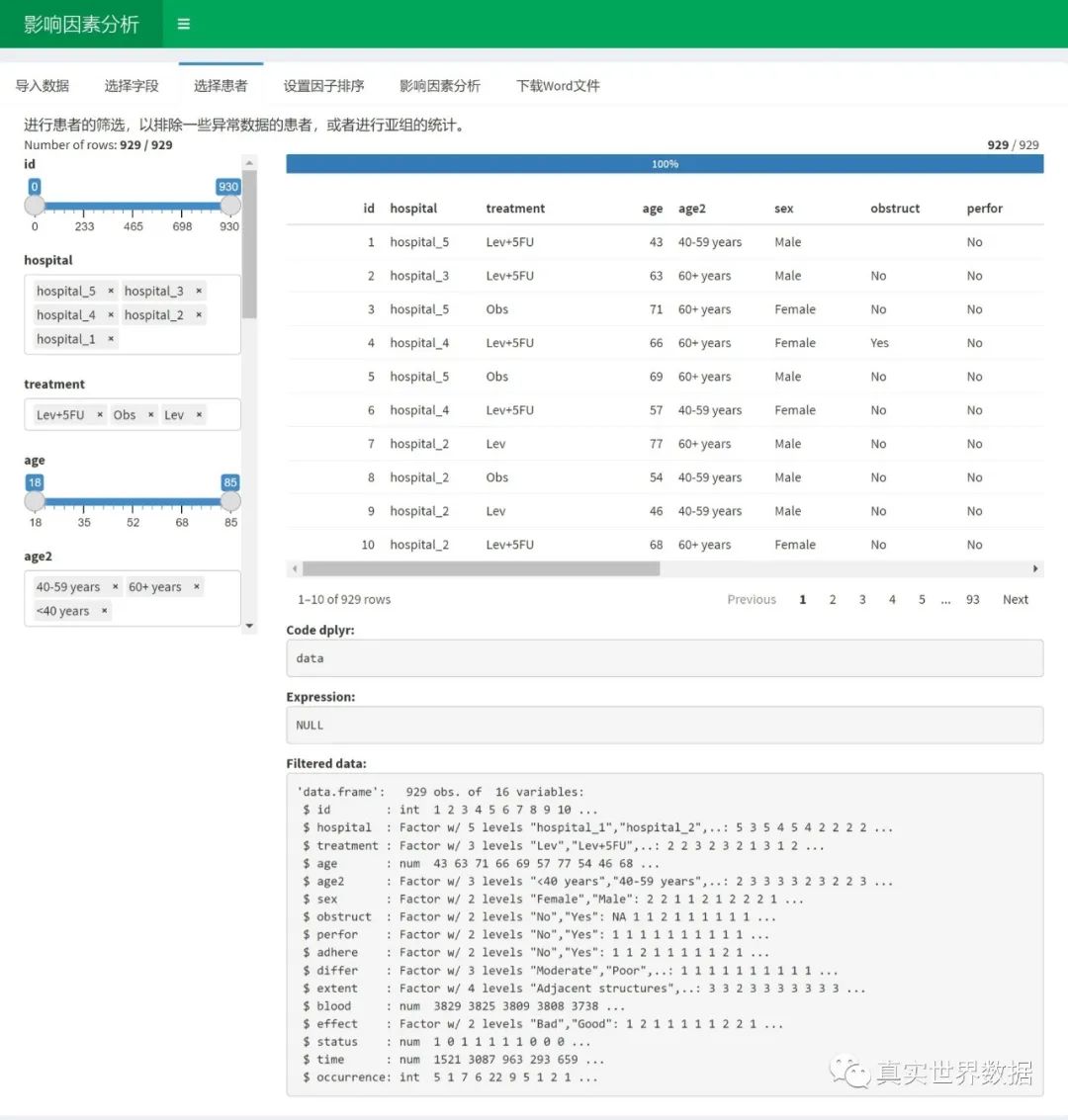Remove hospital_3 tag from hospital filter

[x=199, y=291]
